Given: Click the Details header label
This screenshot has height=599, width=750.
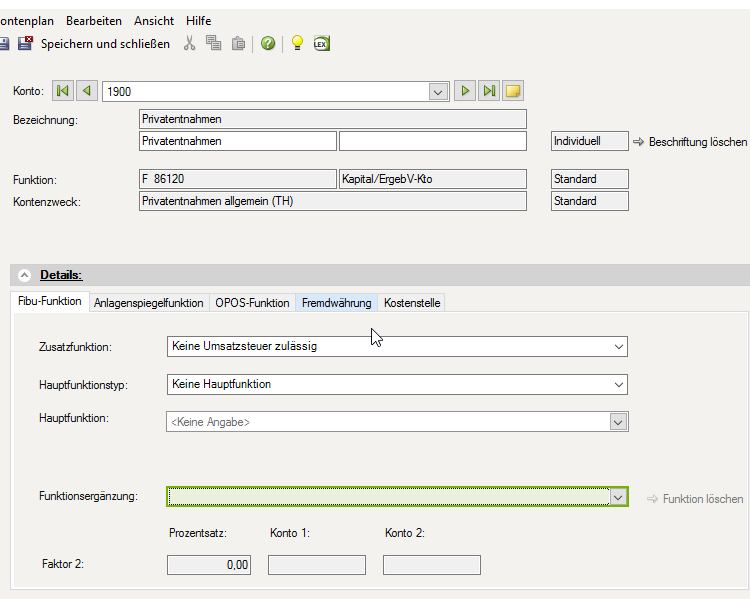Looking at the screenshot, I should (x=61, y=275).
